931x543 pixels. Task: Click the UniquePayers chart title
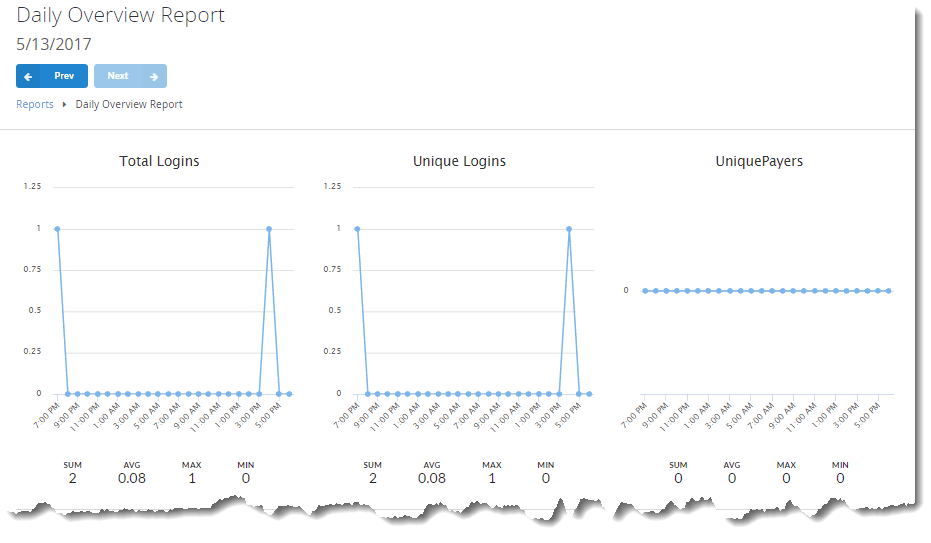tap(759, 161)
